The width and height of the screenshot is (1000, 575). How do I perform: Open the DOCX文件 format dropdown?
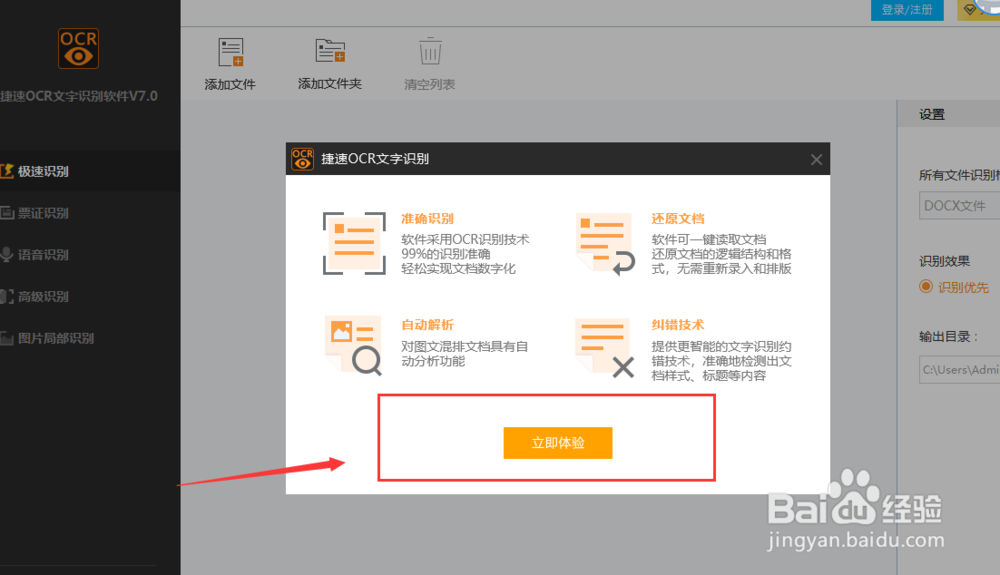coord(959,206)
